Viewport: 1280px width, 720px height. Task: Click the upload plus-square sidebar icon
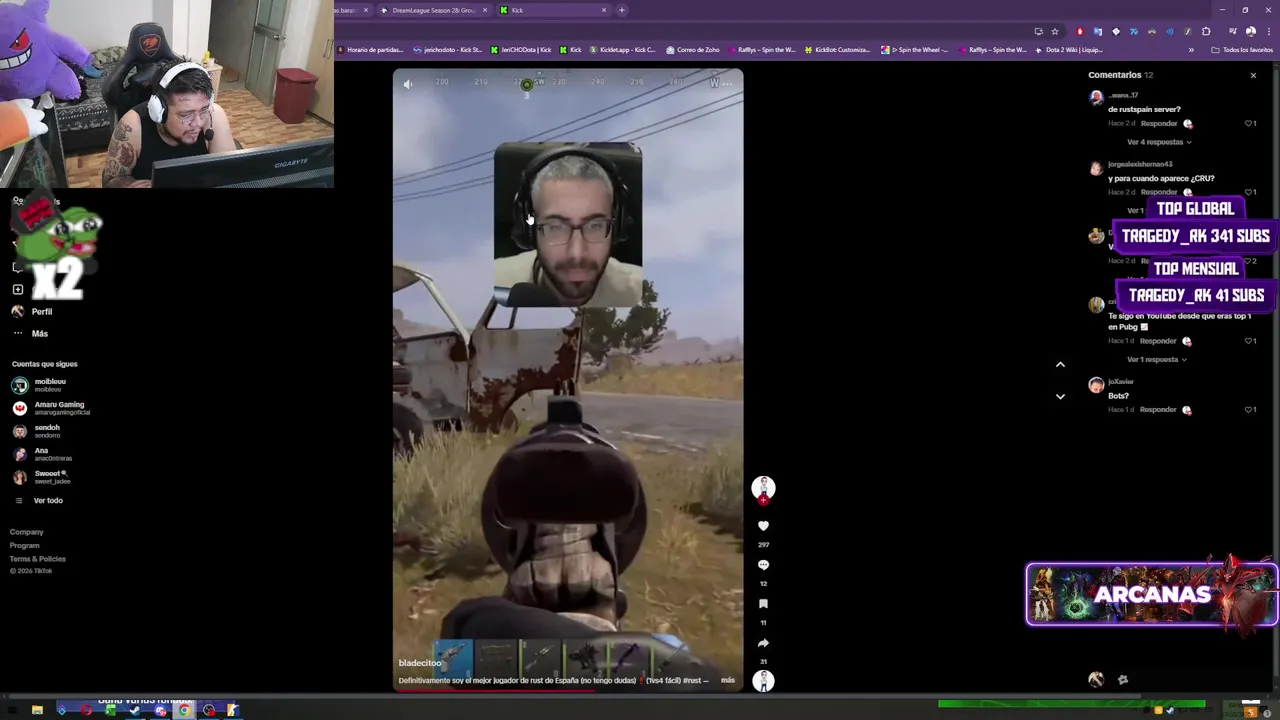pos(17,289)
